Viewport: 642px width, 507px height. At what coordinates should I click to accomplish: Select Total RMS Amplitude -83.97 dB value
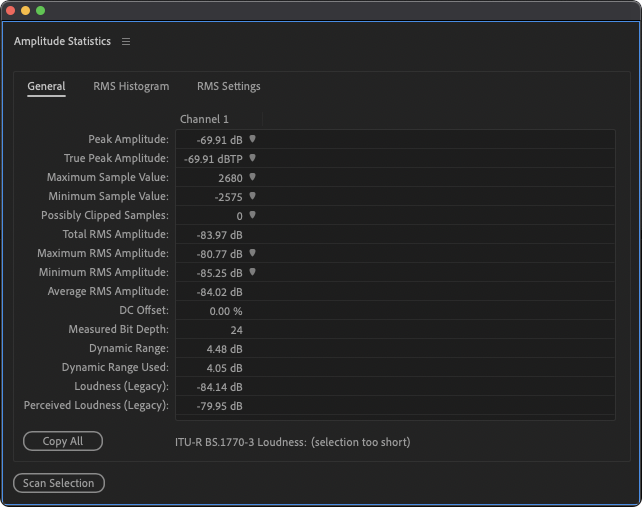219,235
